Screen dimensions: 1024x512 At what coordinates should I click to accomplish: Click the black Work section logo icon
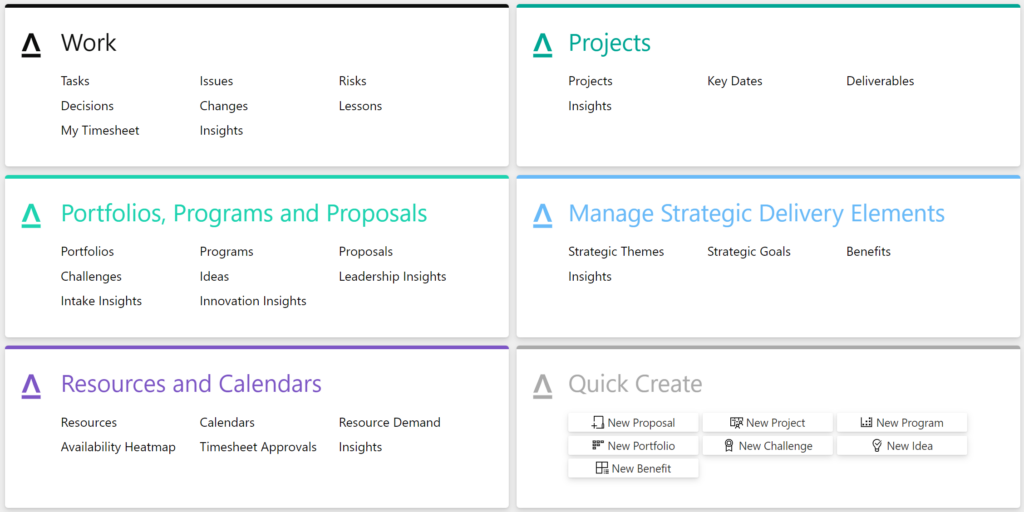click(31, 45)
